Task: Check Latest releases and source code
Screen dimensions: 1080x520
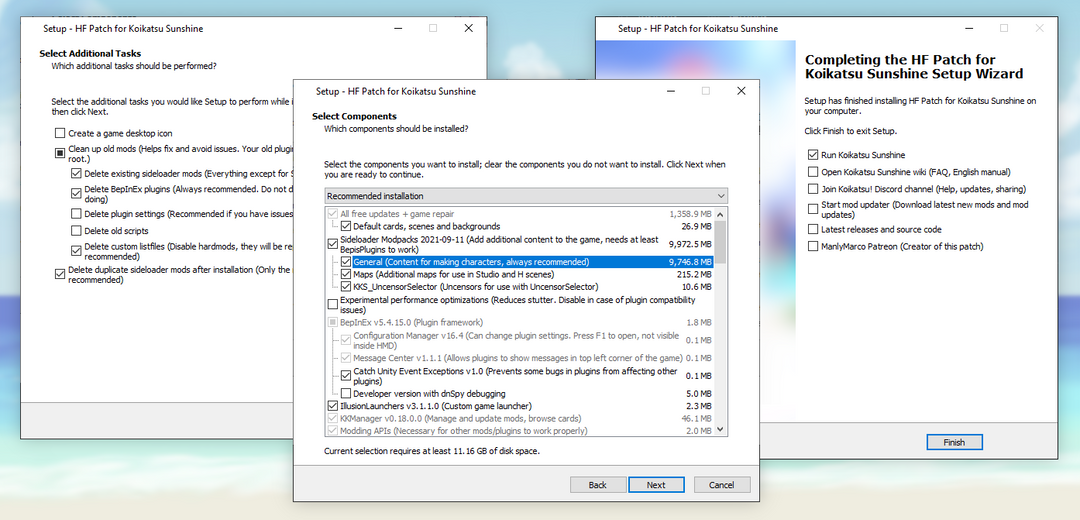Action: tap(813, 229)
